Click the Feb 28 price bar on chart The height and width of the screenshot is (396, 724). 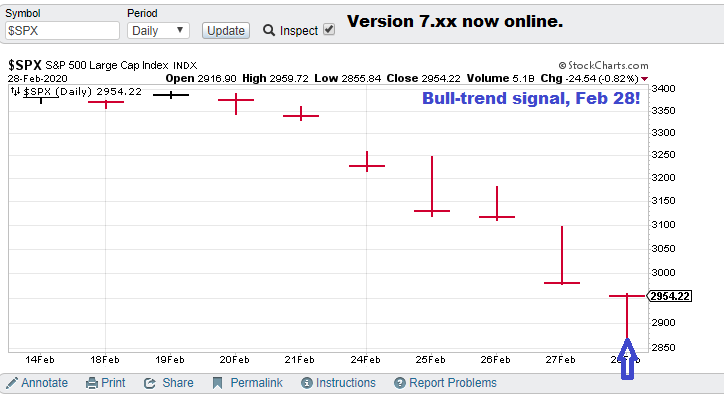(x=627, y=317)
